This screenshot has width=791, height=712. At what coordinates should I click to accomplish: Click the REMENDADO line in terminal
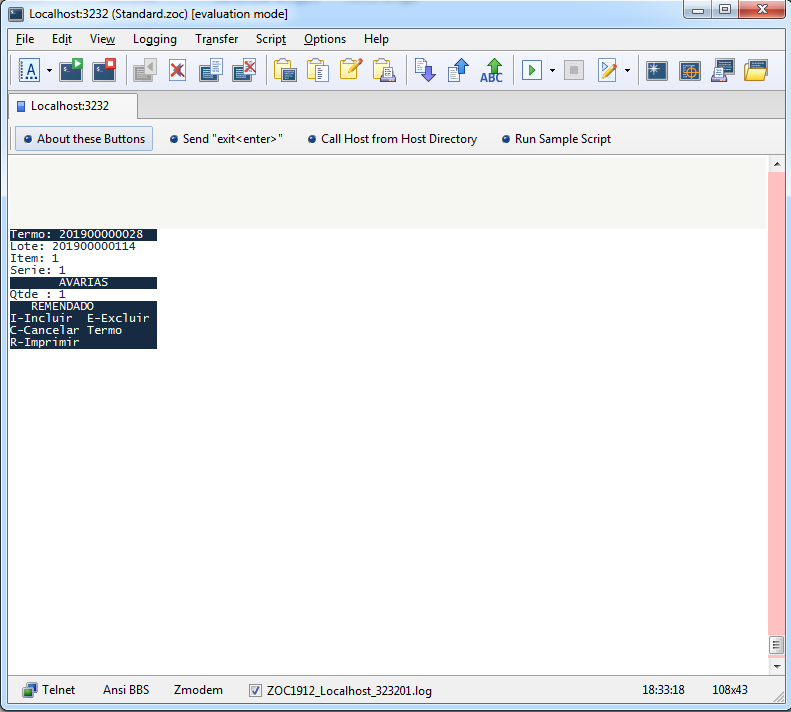coord(63,306)
